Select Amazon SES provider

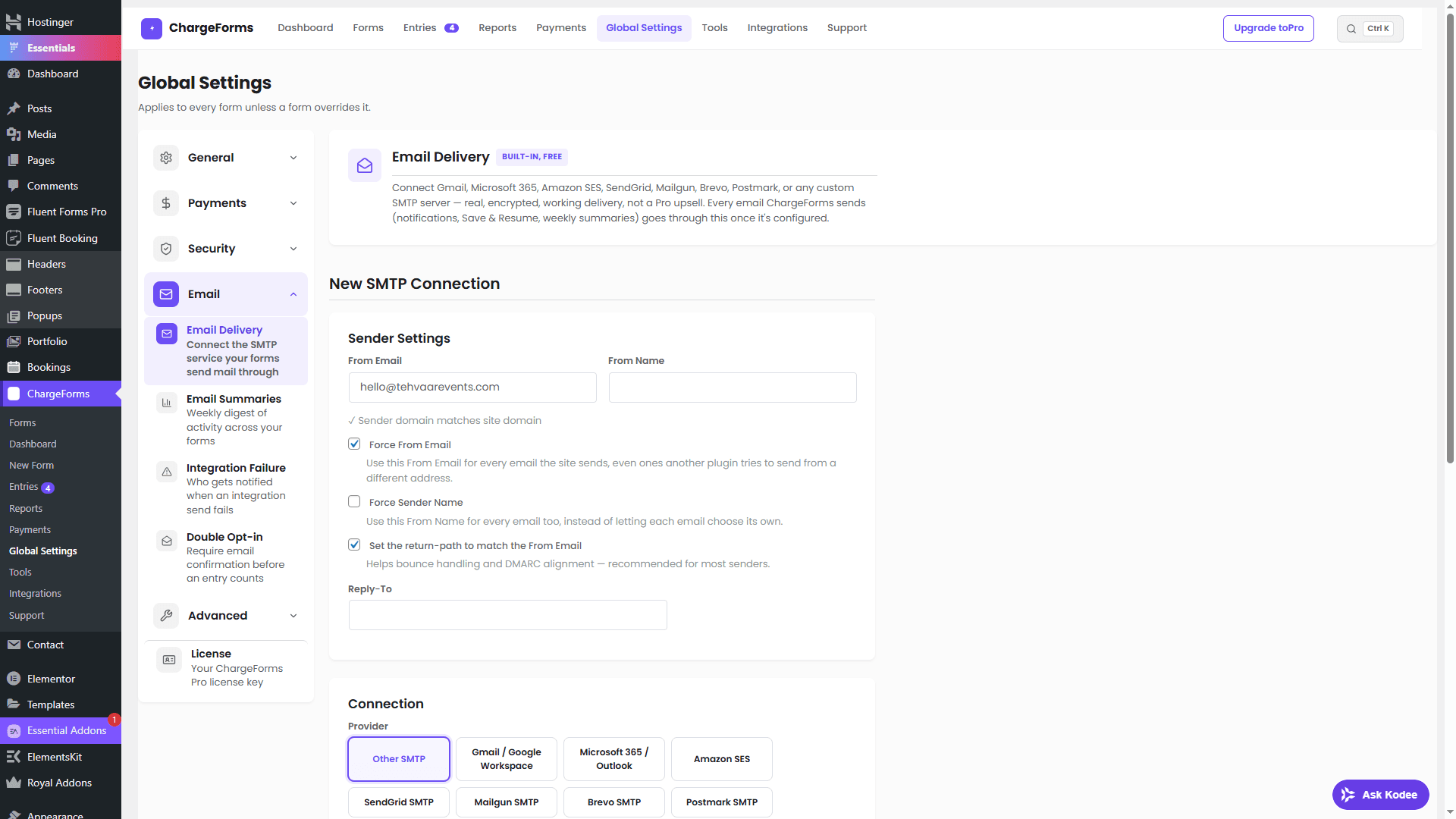[722, 759]
